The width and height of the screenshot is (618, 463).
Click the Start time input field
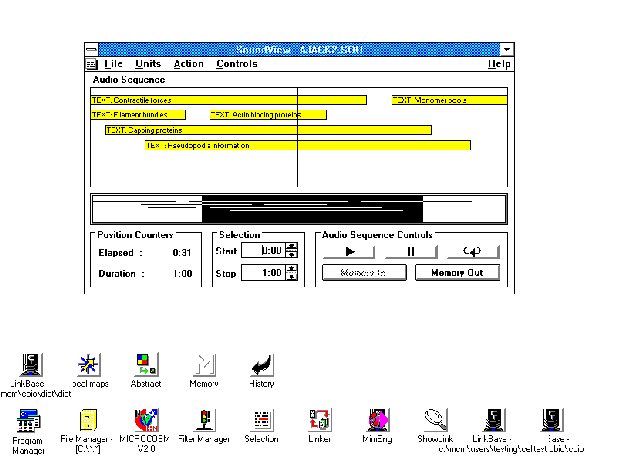point(270,251)
